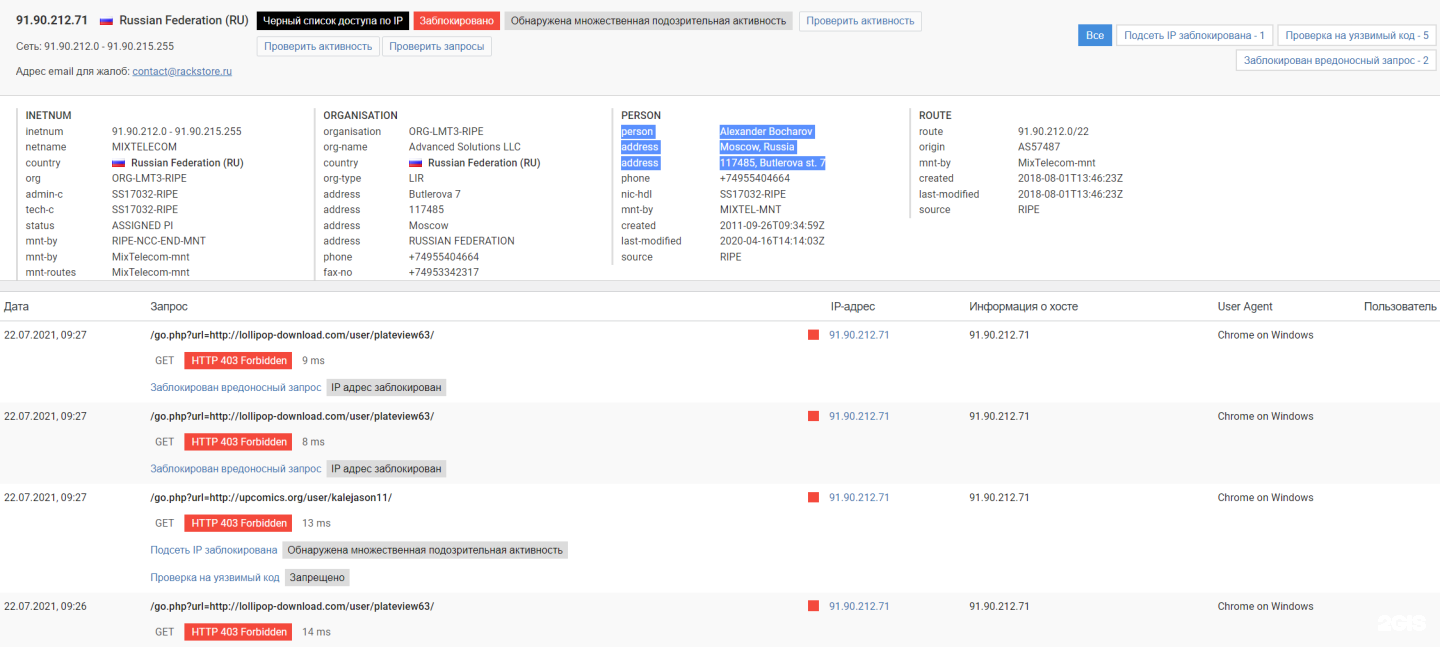Filter by "Подсеть IP заблокирована - 1"

click(1194, 35)
